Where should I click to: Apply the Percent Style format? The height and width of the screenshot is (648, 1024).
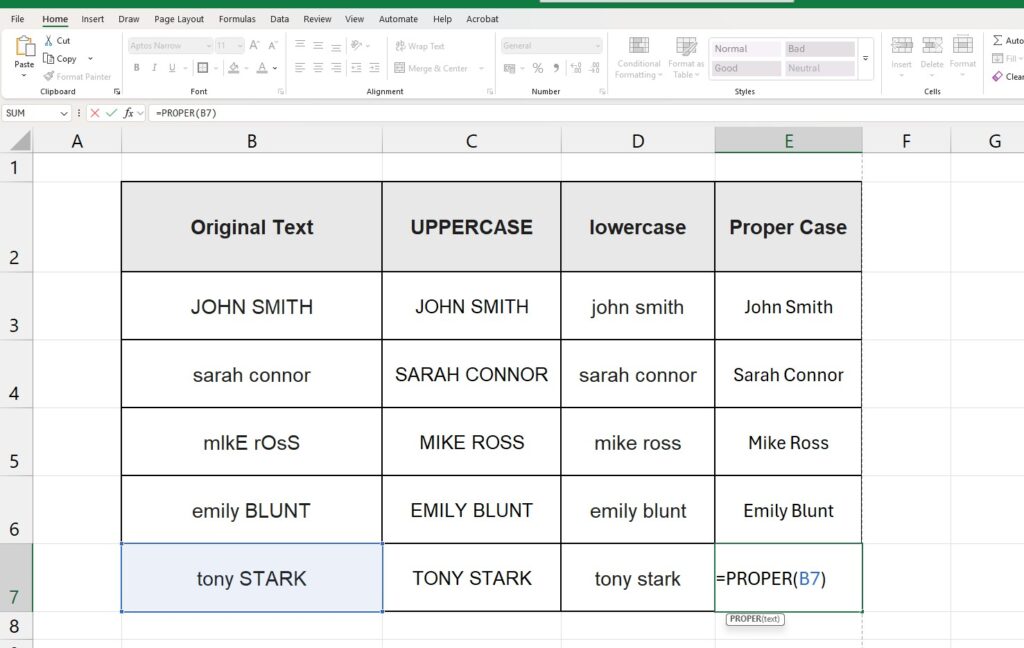coord(539,67)
